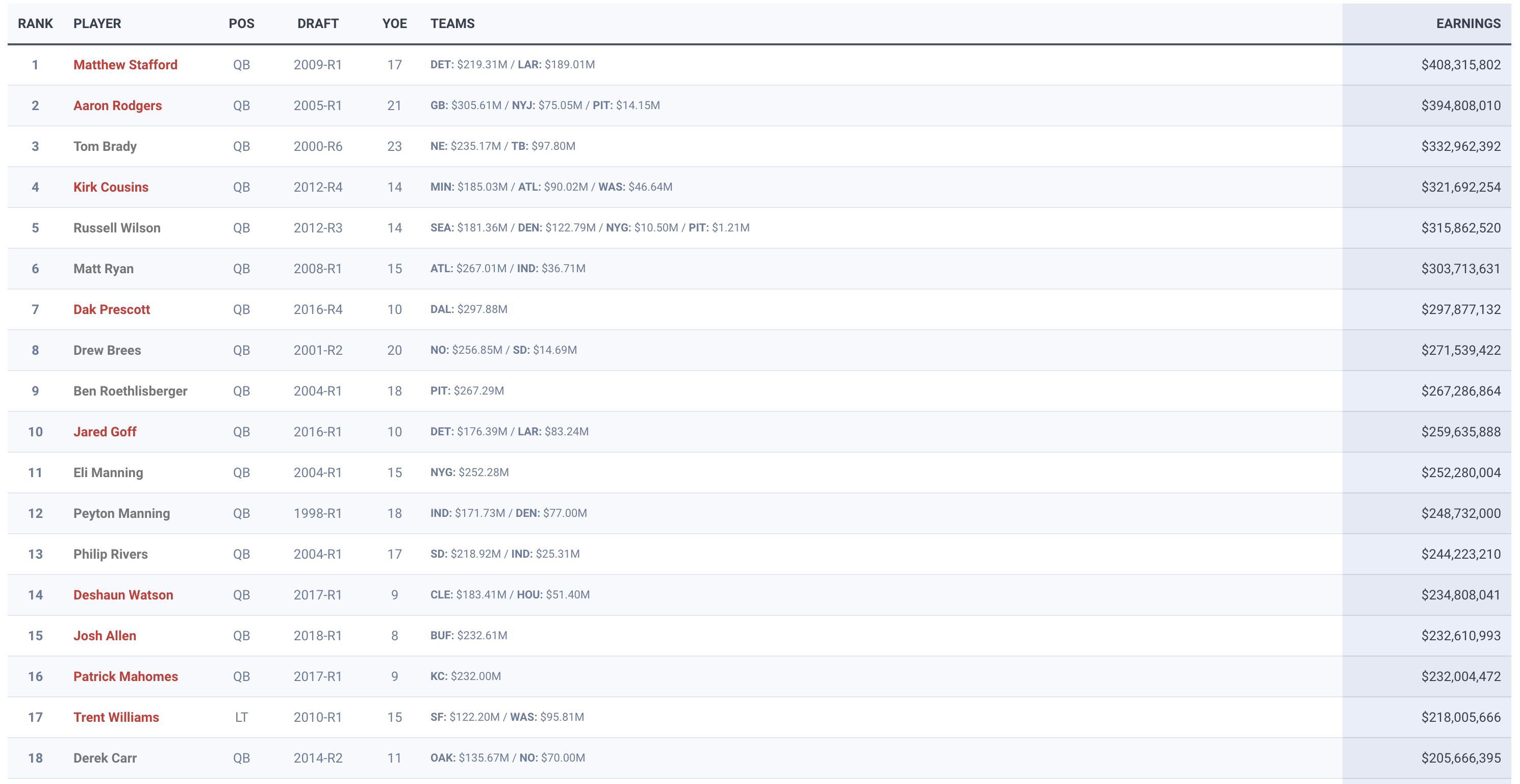Select Russell Wilson's earnings $315,862,520
Viewport: 1520px width, 784px height.
point(1460,228)
